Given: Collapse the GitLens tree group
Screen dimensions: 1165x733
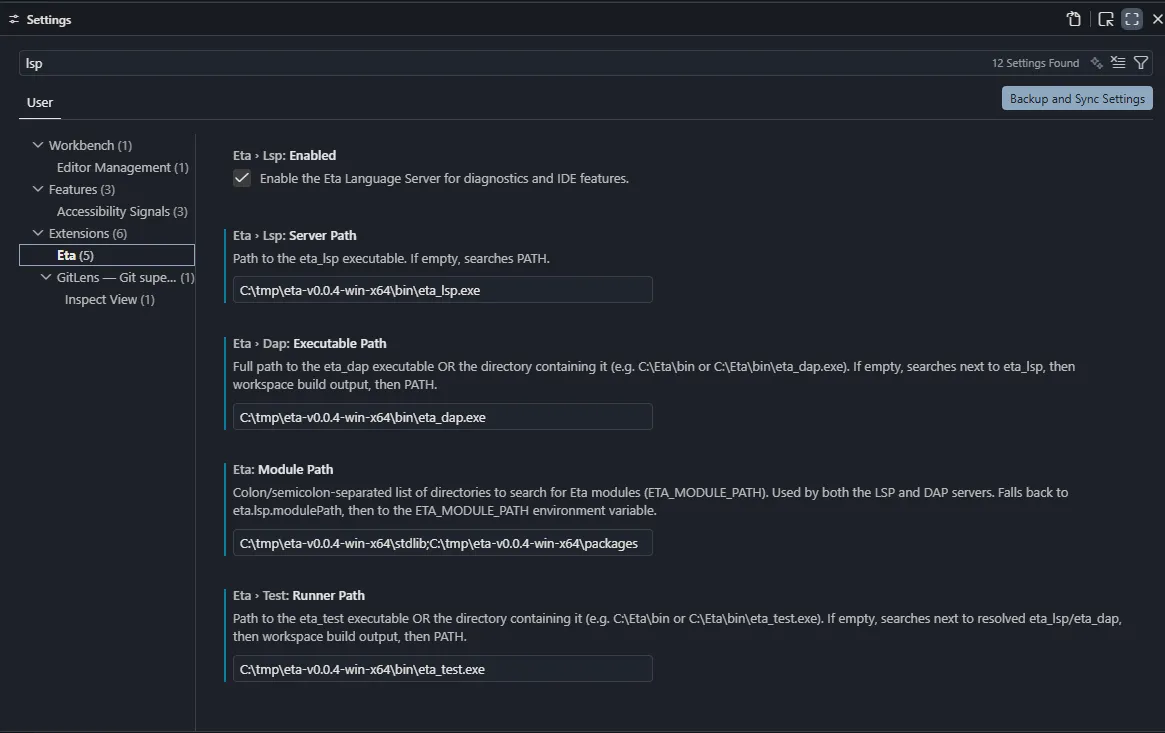Looking at the screenshot, I should pos(46,277).
